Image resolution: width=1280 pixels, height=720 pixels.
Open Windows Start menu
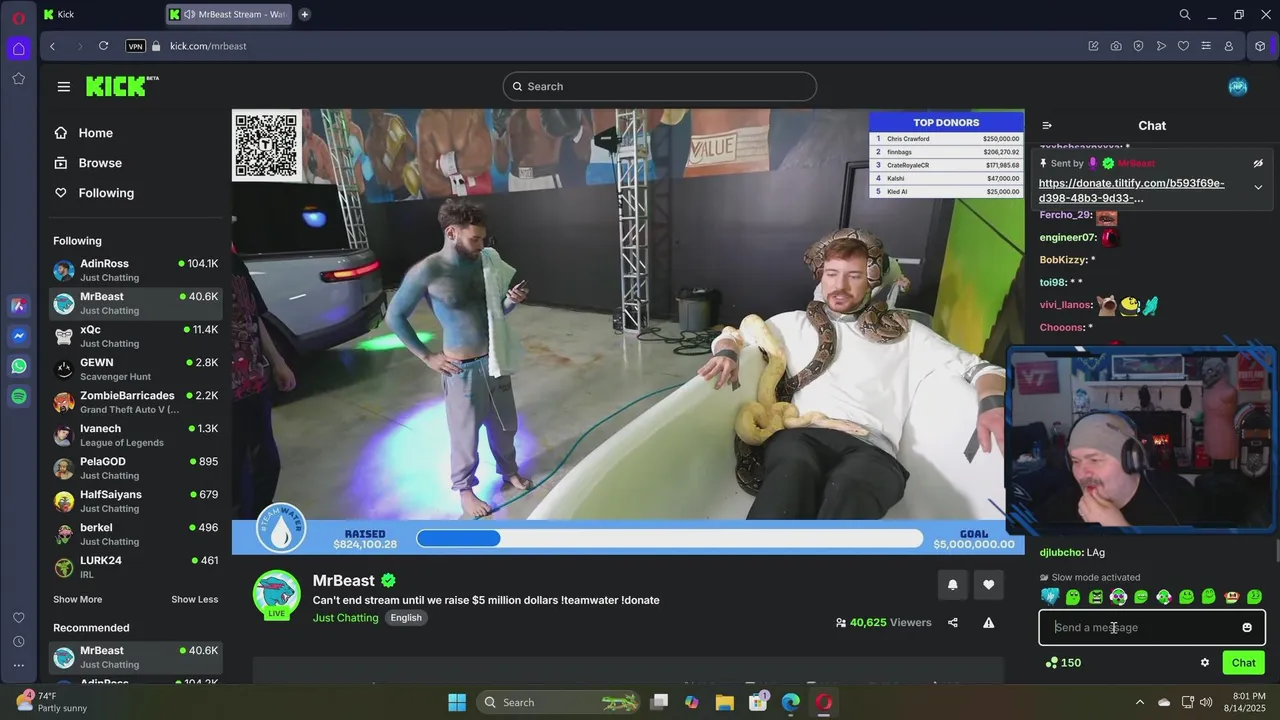(457, 702)
